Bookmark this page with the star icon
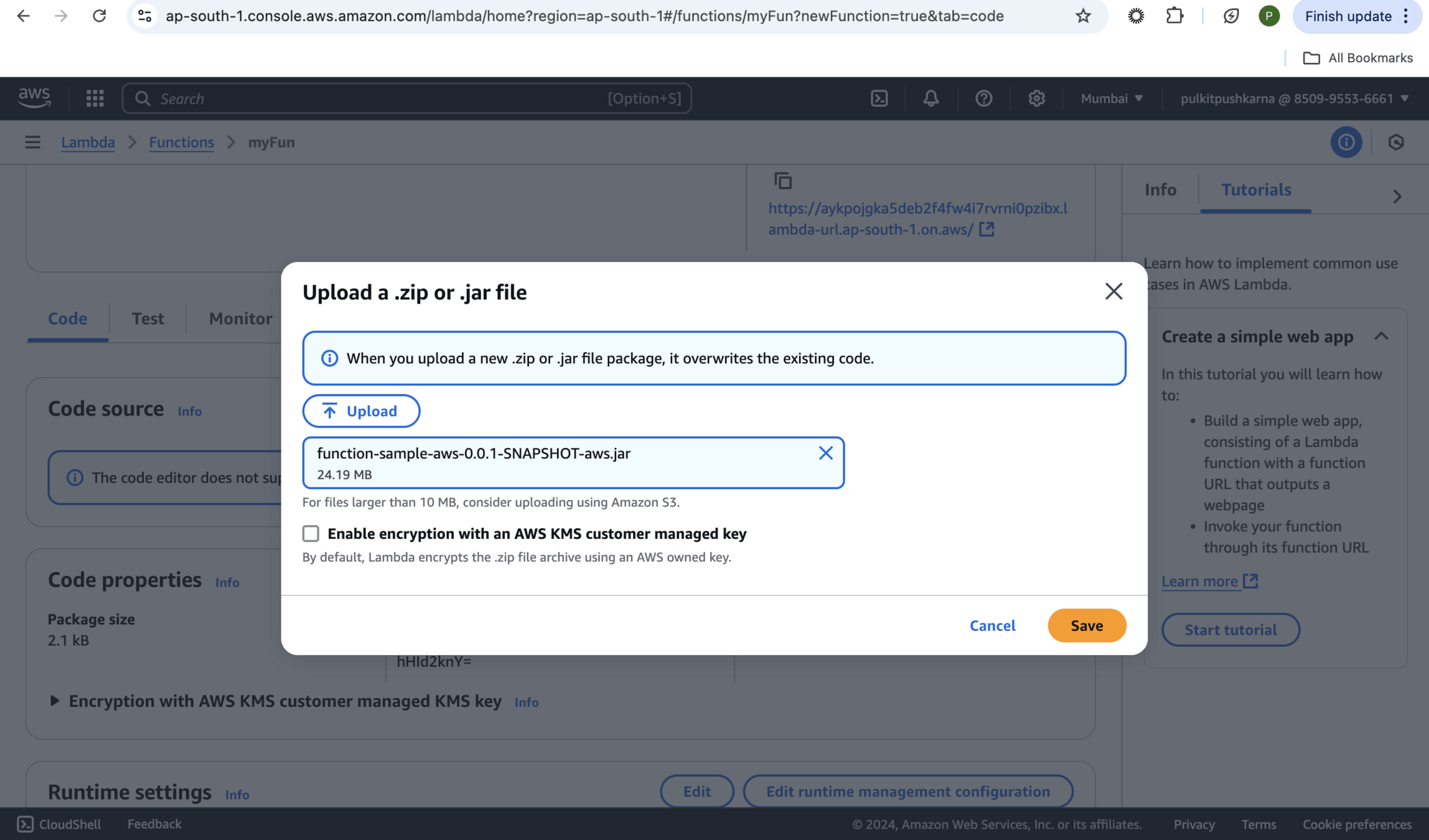 click(x=1083, y=16)
